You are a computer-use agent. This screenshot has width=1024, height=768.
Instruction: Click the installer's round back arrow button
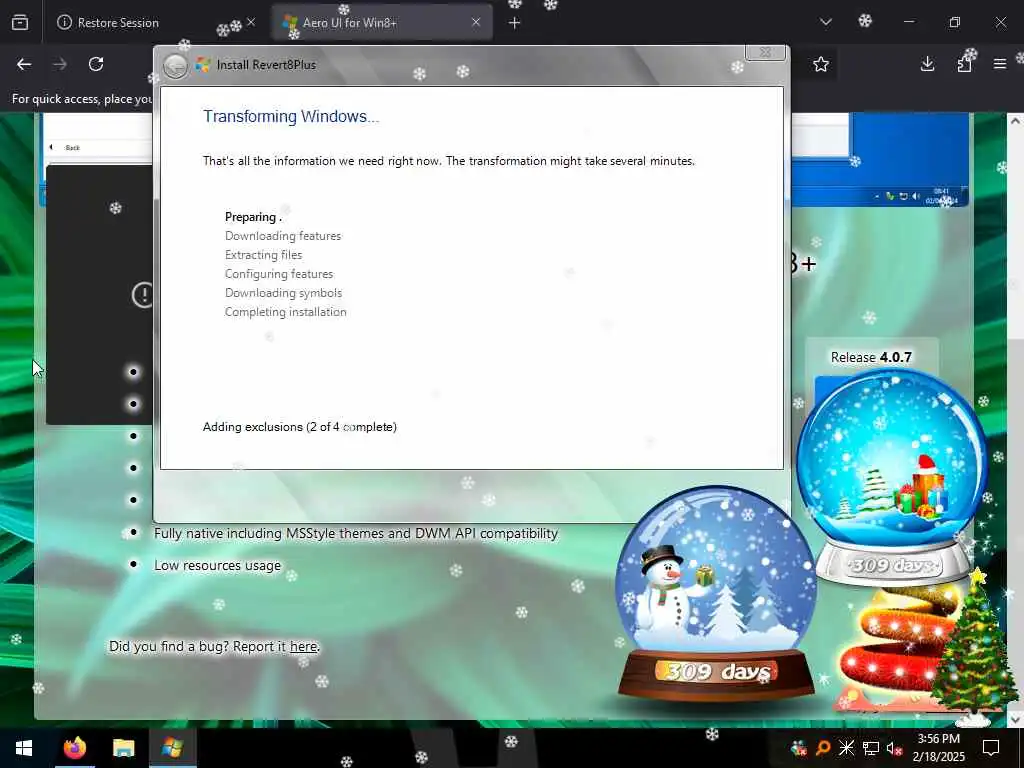pyautogui.click(x=175, y=65)
